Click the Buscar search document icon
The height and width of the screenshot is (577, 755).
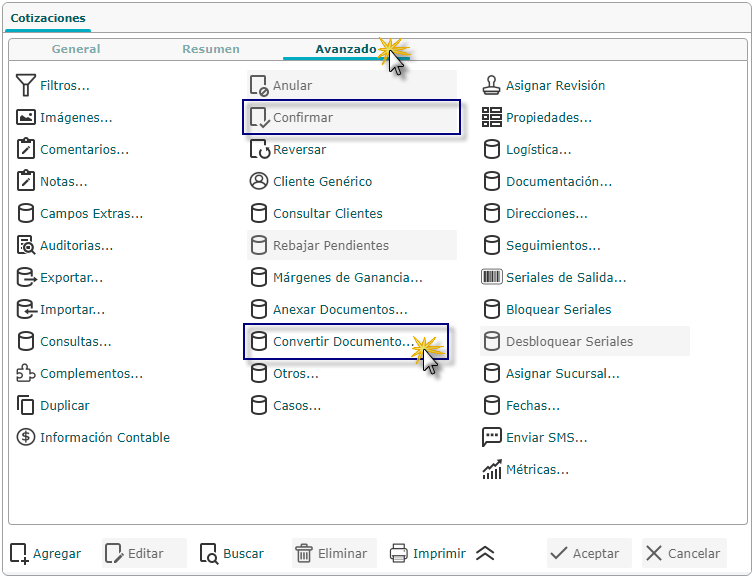(208, 553)
